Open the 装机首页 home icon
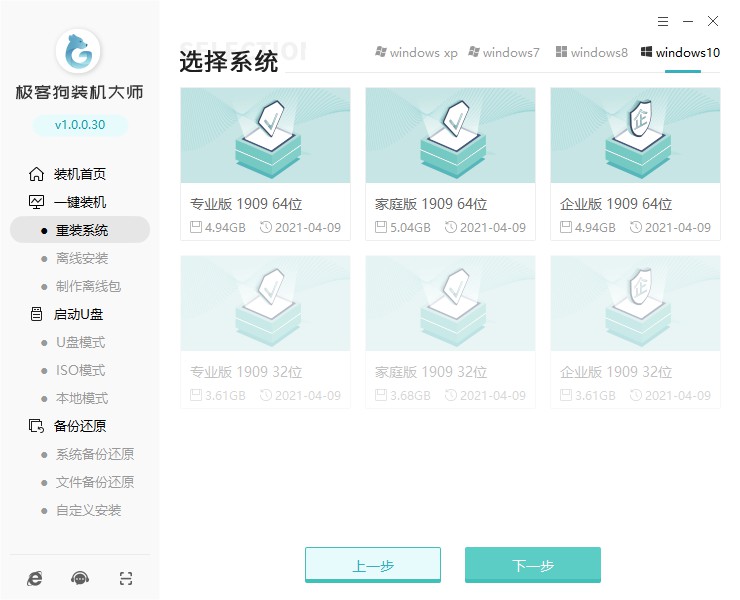740x600 pixels. 36,174
